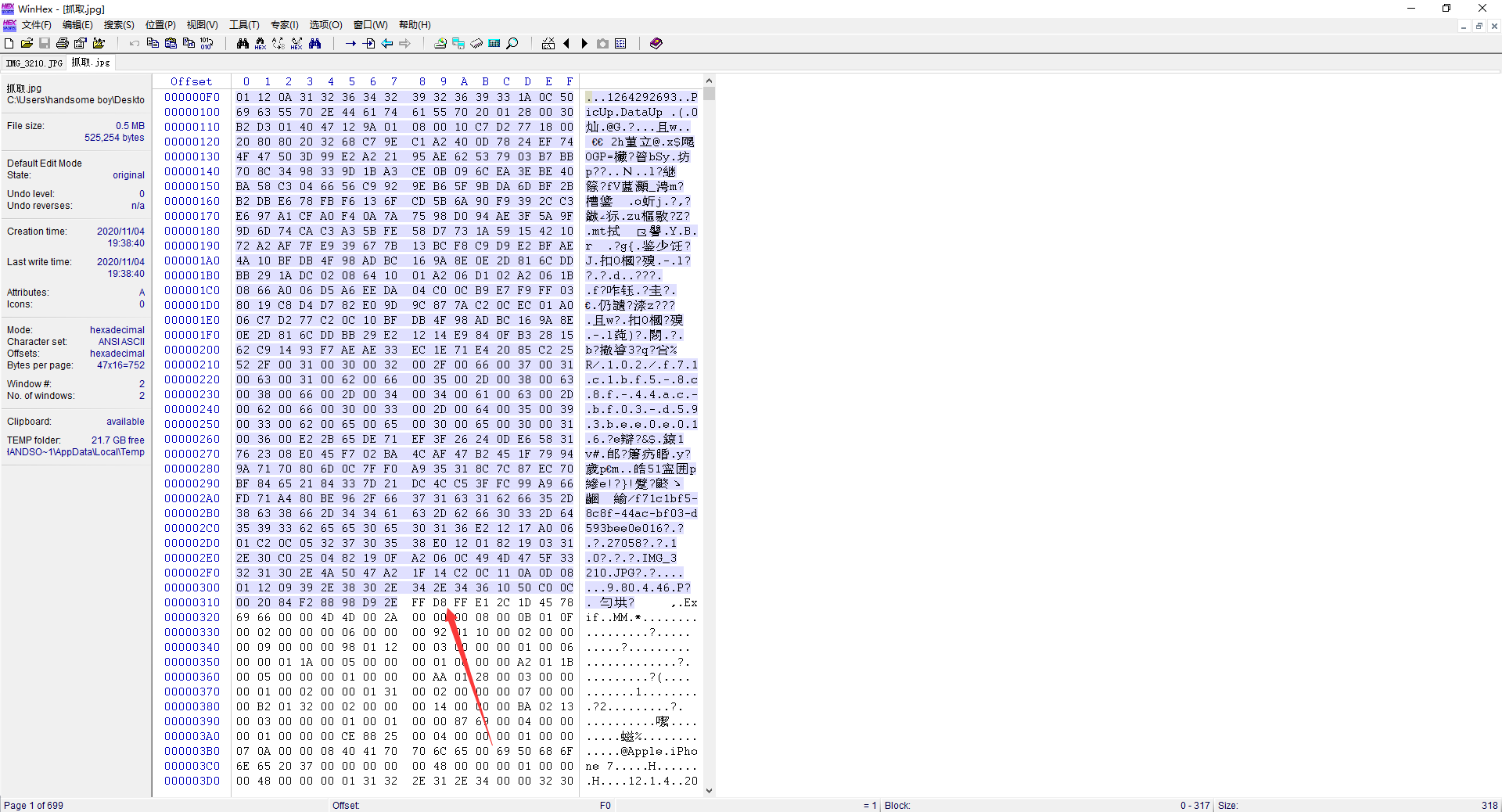
Task: Open a file with the folder icon
Action: pos(27,44)
